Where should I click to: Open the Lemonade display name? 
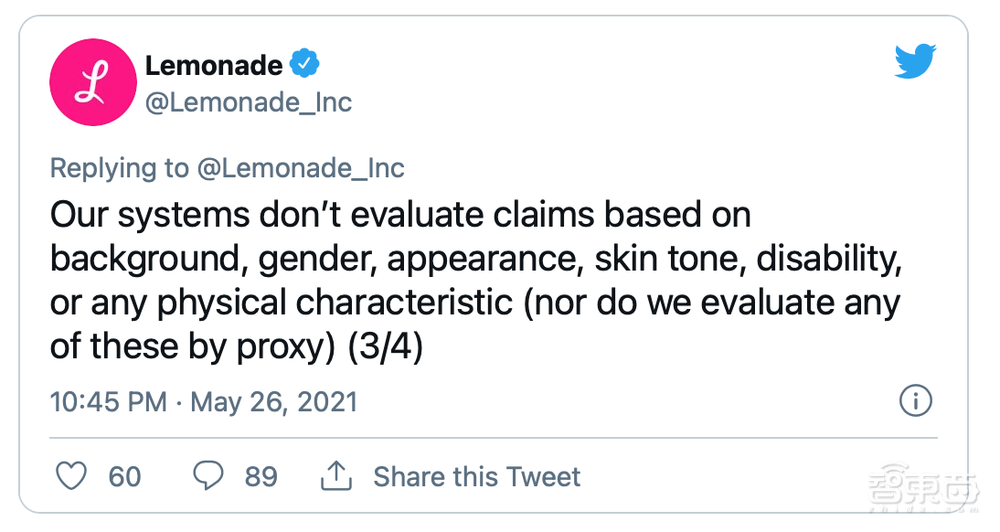[x=213, y=66]
